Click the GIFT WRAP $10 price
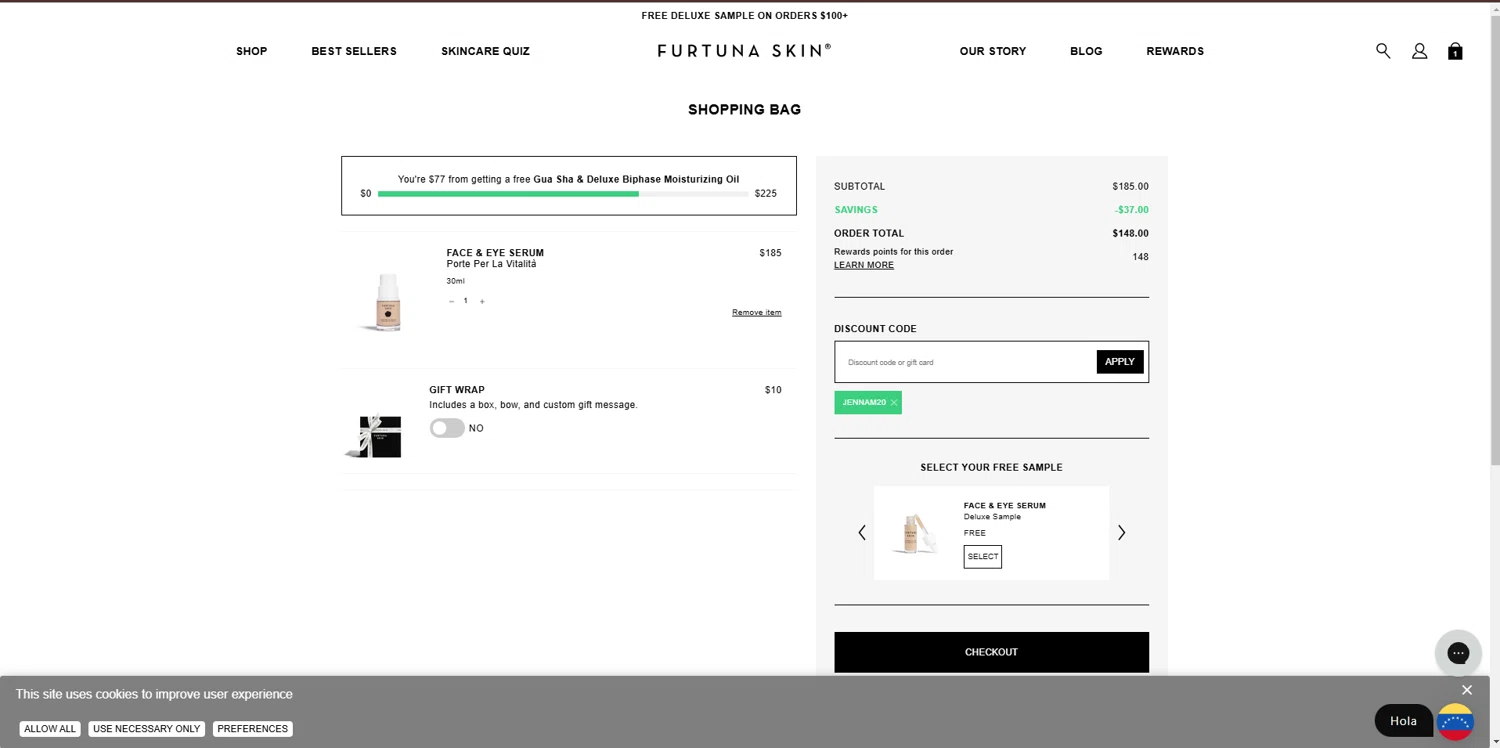Screen dimensions: 1500x748 pyautogui.click(x=773, y=390)
